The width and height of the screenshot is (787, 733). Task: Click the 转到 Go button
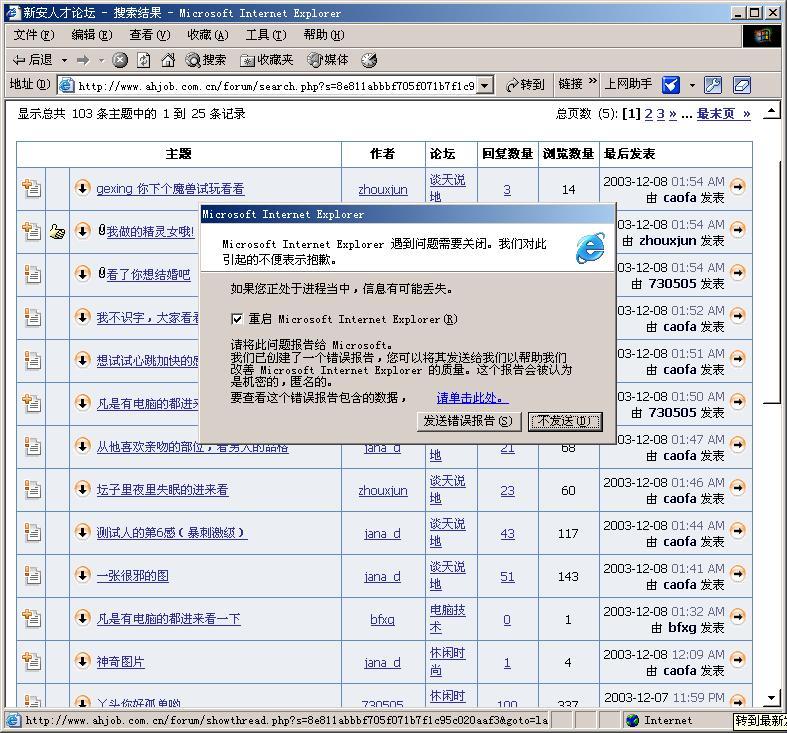526,85
